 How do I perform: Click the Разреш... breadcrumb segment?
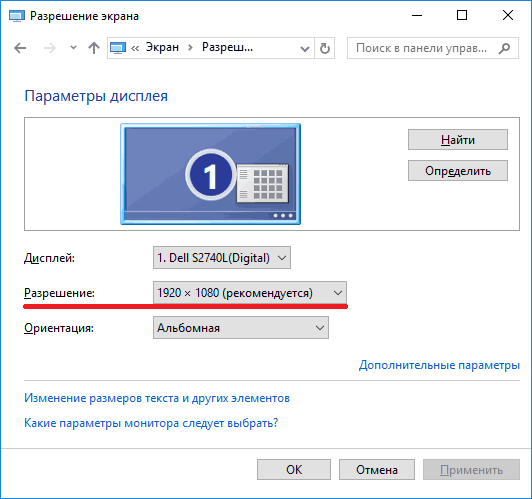pyautogui.click(x=227, y=47)
